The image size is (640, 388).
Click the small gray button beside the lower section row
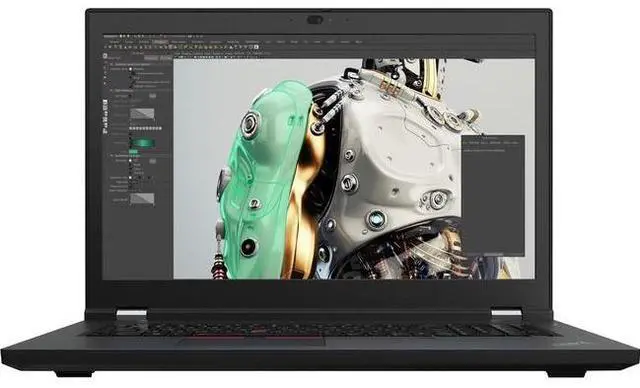pos(153,161)
